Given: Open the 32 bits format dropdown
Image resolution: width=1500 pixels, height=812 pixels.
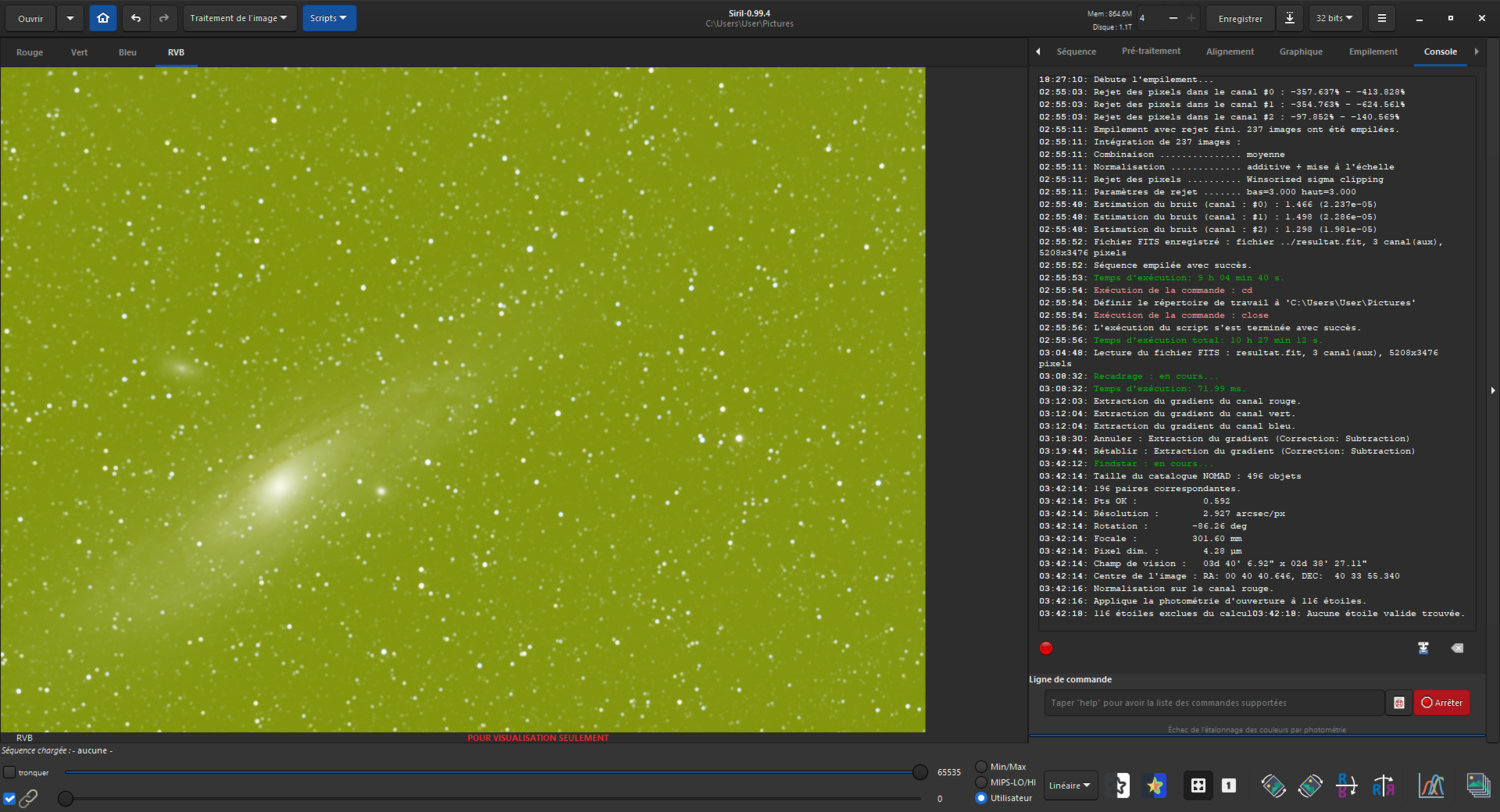Looking at the screenshot, I should [x=1334, y=18].
